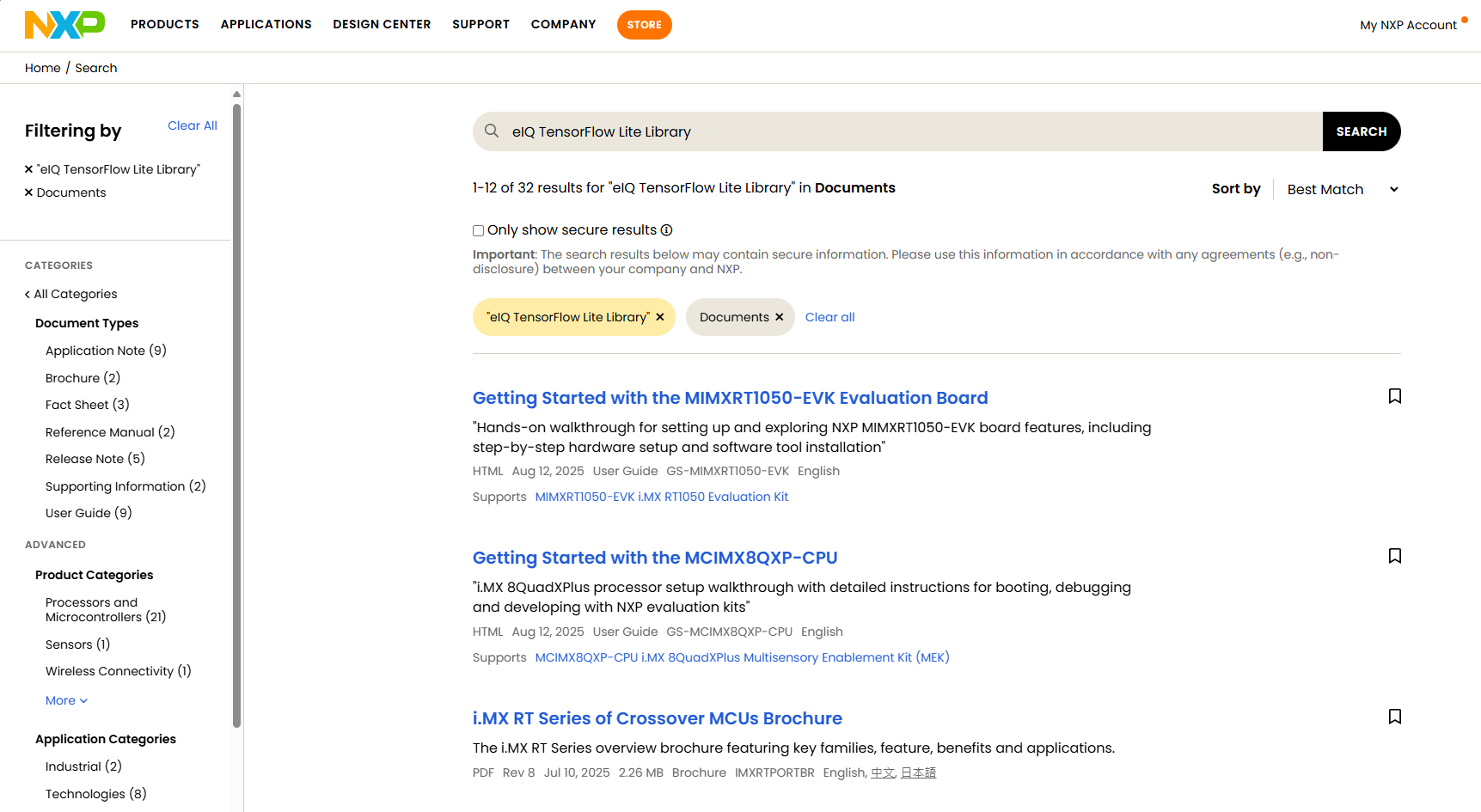Open the Company menu

coord(564,24)
